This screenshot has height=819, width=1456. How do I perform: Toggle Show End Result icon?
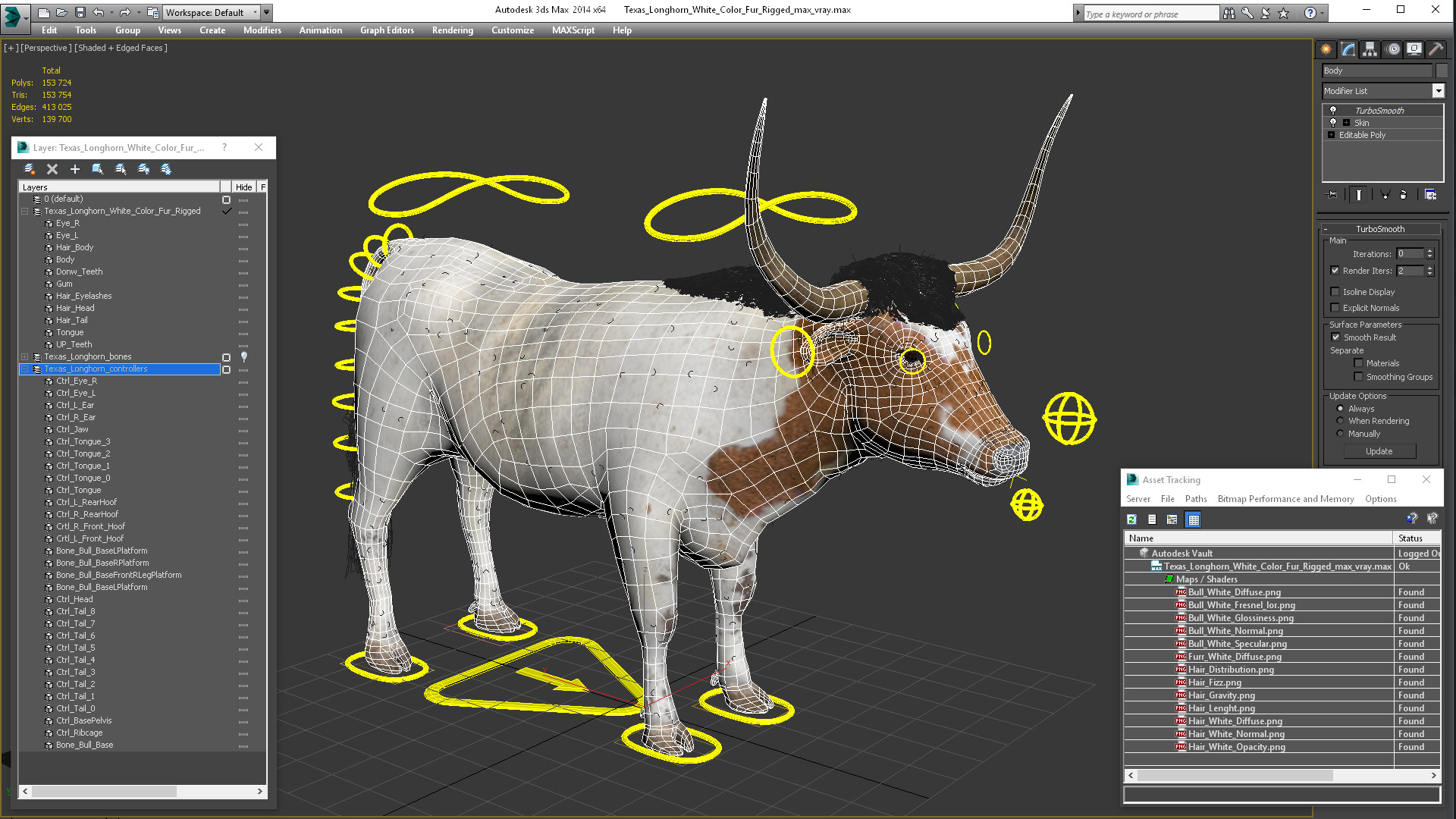[1358, 195]
